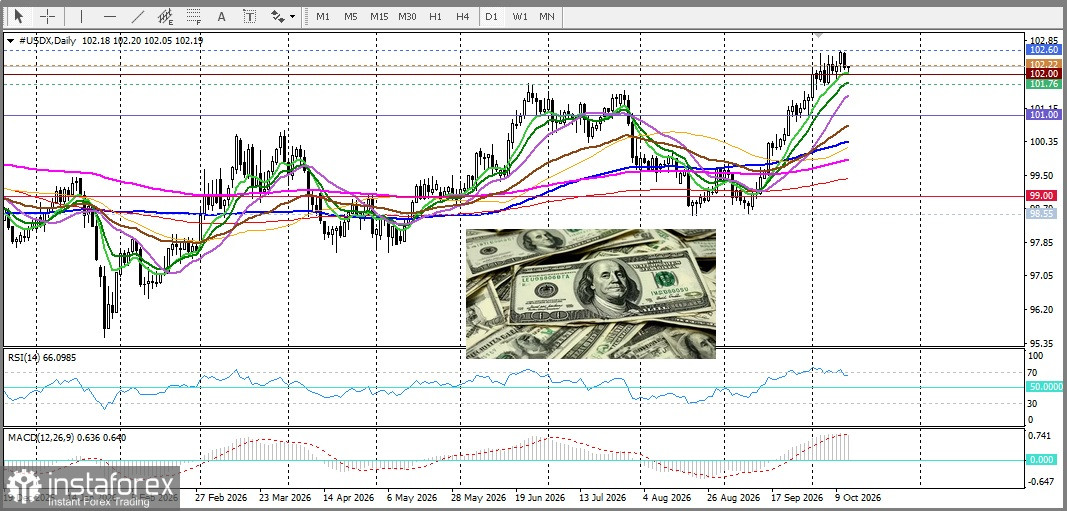The width and height of the screenshot is (1067, 511).
Task: Pick the vertical line drawing tool
Action: point(82,16)
